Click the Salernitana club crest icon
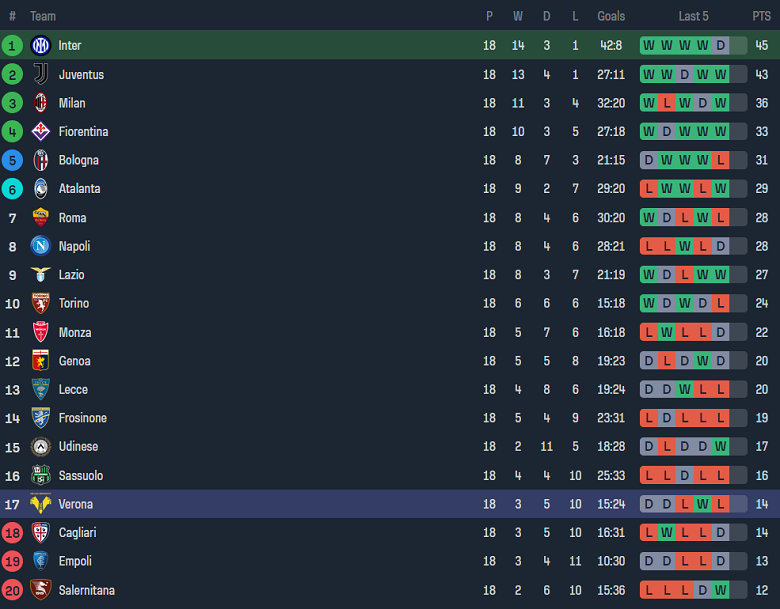This screenshot has height=609, width=780. (40, 590)
